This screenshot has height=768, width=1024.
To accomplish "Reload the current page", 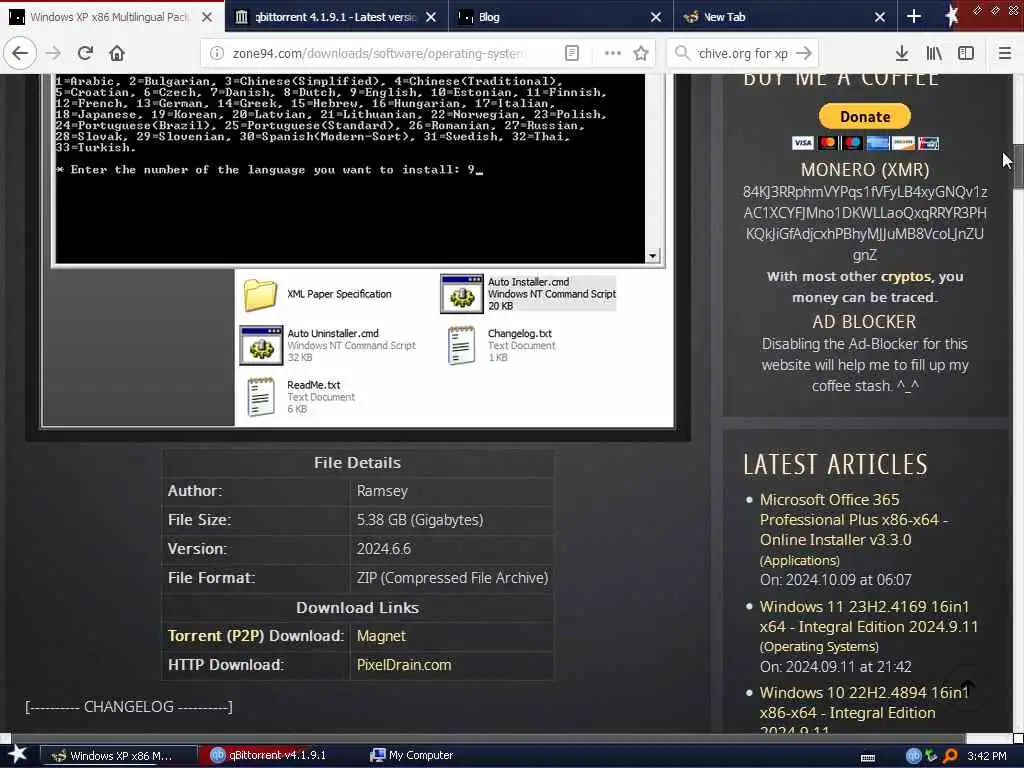I will [85, 53].
